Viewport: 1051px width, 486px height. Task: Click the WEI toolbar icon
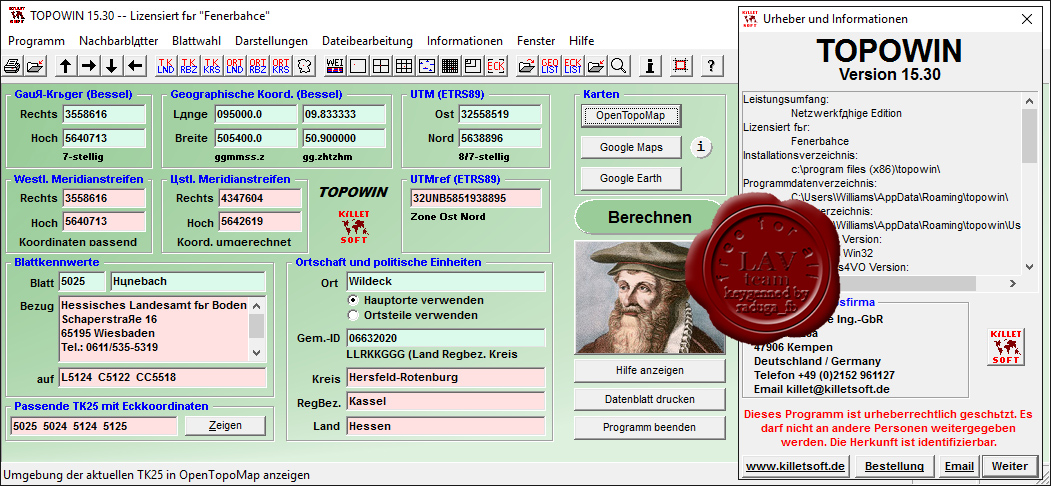coord(334,66)
